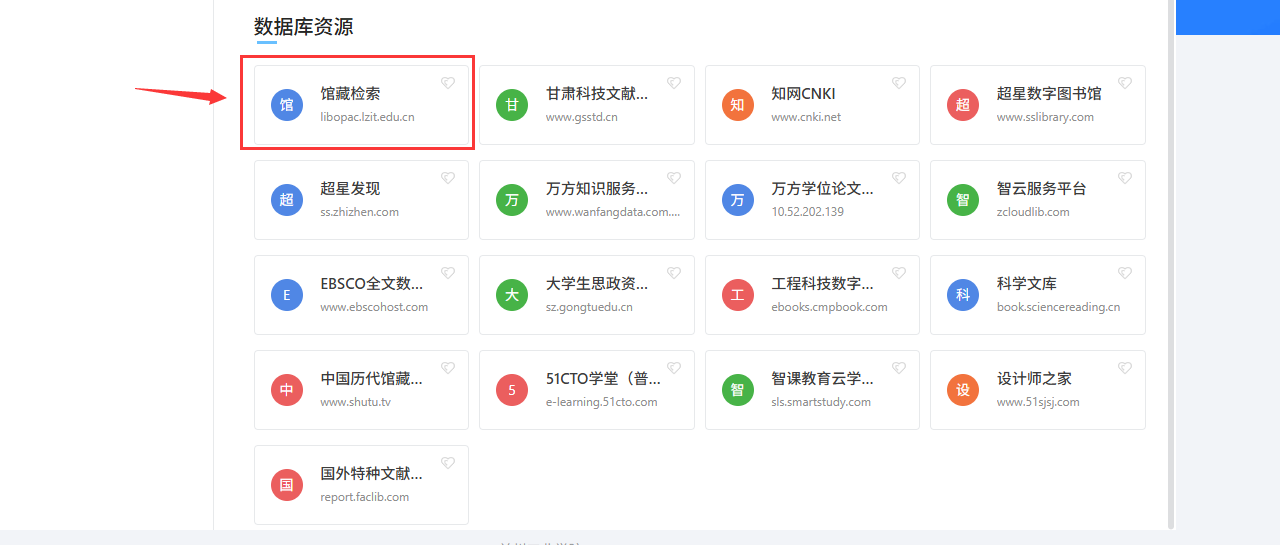Image resolution: width=1280 pixels, height=545 pixels.
Task: Click the green 甘 icon for 甘肃科技文献
Action: pyautogui.click(x=512, y=105)
